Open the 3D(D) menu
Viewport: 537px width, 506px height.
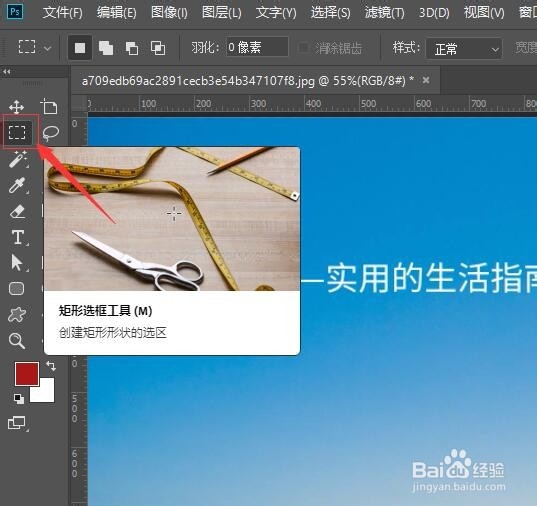pyautogui.click(x=434, y=13)
